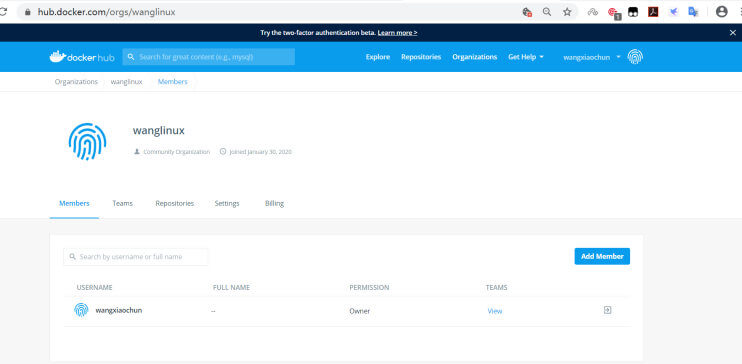The height and width of the screenshot is (364, 742).
Task: Switch to the Teams tab
Action: click(123, 203)
